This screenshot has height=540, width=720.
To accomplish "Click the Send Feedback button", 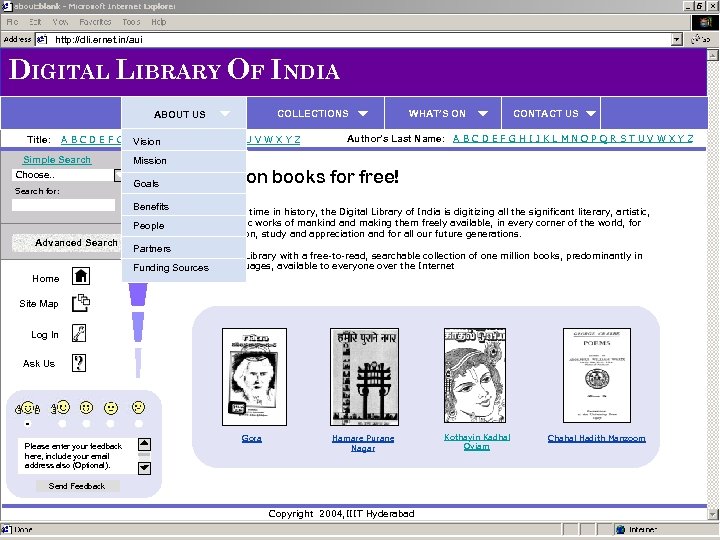I will [x=77, y=486].
